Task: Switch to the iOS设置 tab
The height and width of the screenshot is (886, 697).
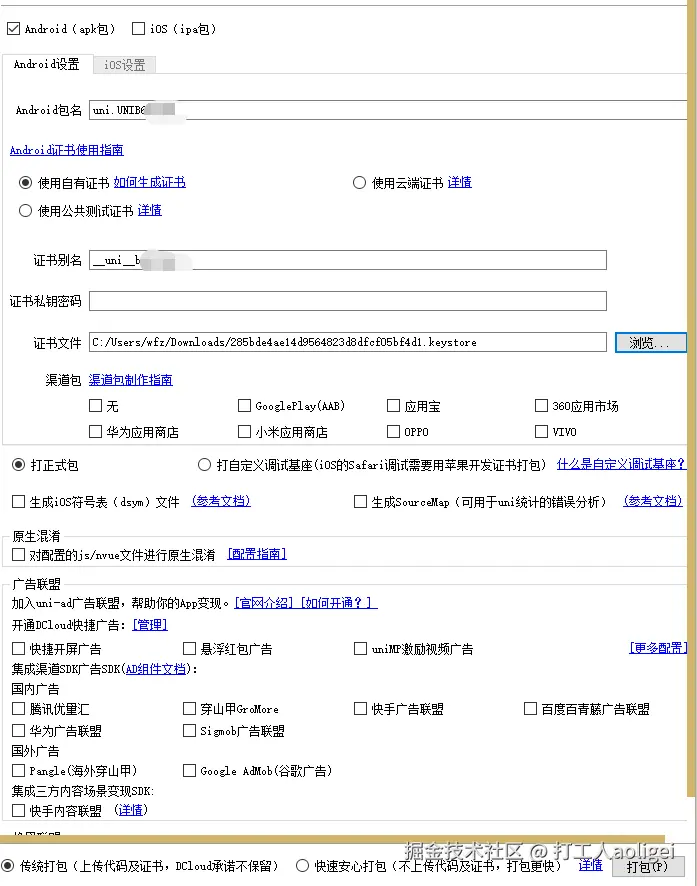Action: pyautogui.click(x=124, y=65)
